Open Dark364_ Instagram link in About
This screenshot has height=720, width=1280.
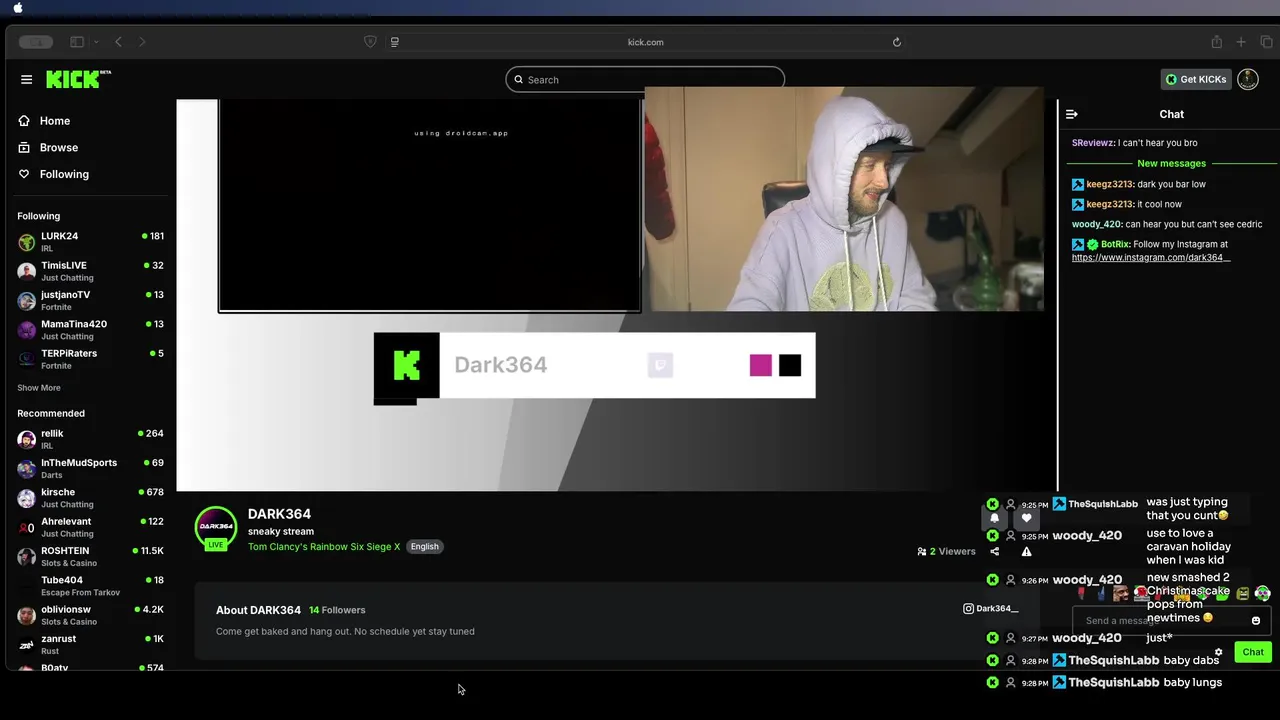tap(990, 608)
